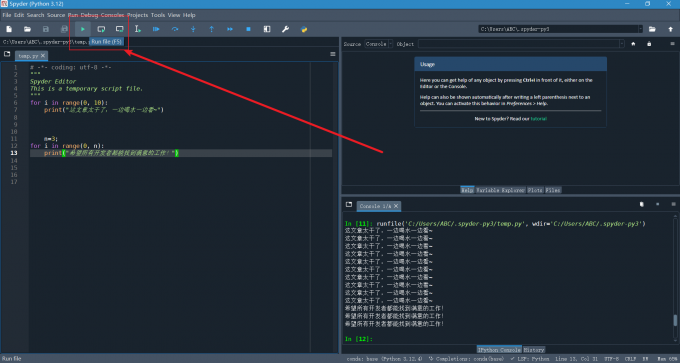The width and height of the screenshot is (680, 363).
Task: Open the Source menu
Action: pyautogui.click(x=56, y=15)
